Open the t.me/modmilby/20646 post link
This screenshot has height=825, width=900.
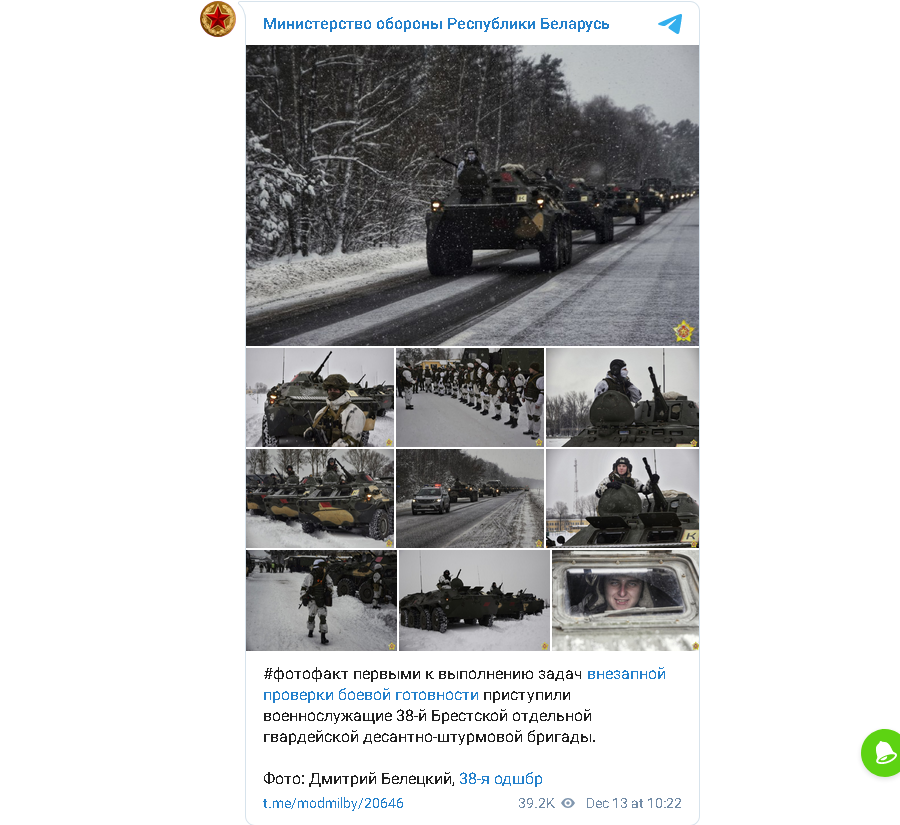(x=333, y=803)
